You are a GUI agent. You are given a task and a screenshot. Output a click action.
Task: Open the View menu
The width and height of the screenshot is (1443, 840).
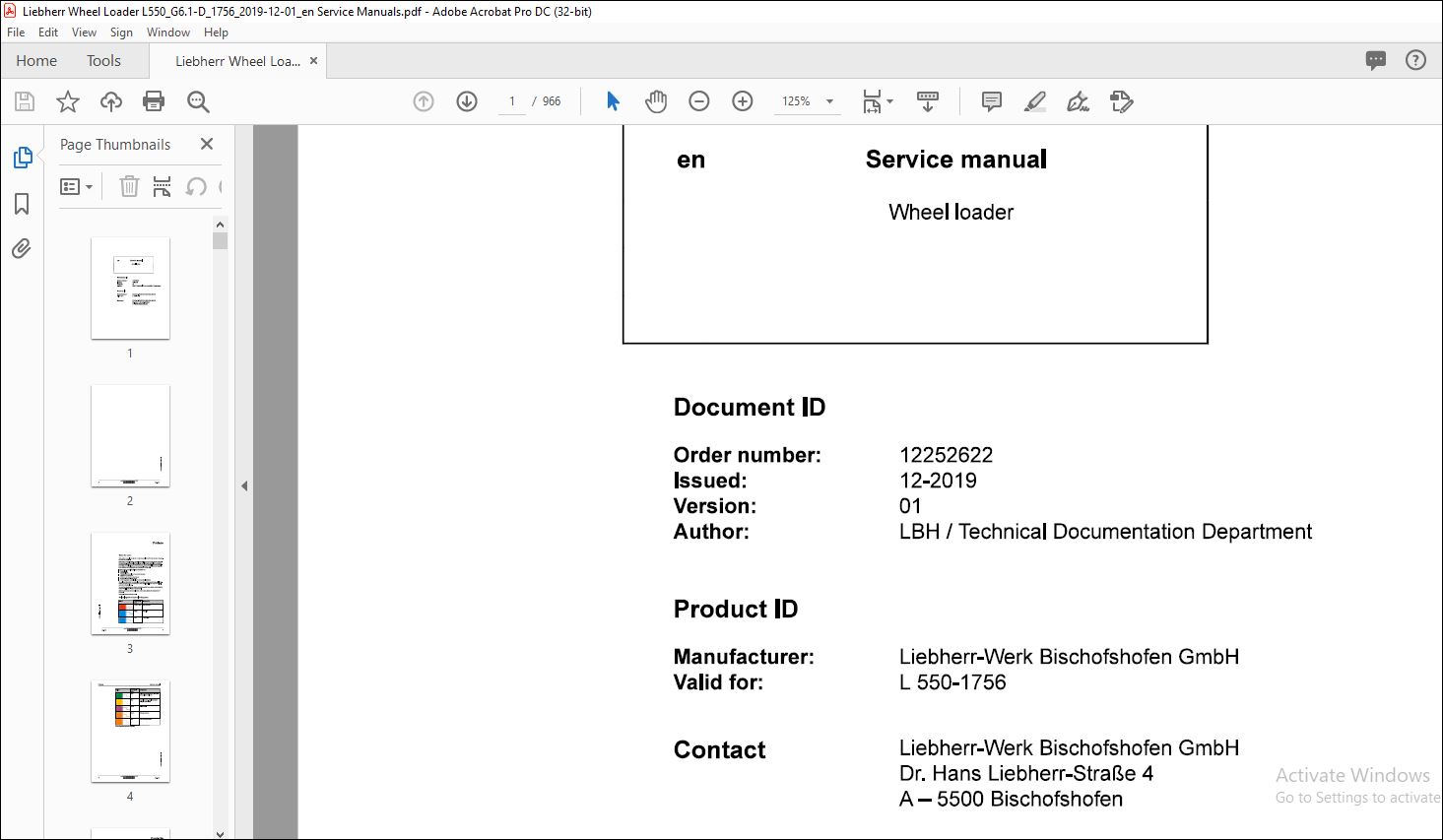[x=85, y=32]
